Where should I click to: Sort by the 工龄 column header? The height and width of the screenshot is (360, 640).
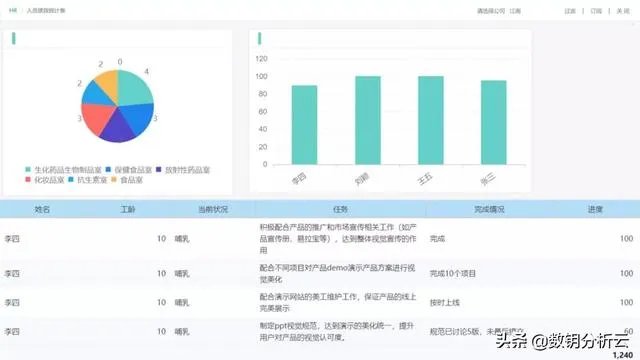(x=127, y=209)
